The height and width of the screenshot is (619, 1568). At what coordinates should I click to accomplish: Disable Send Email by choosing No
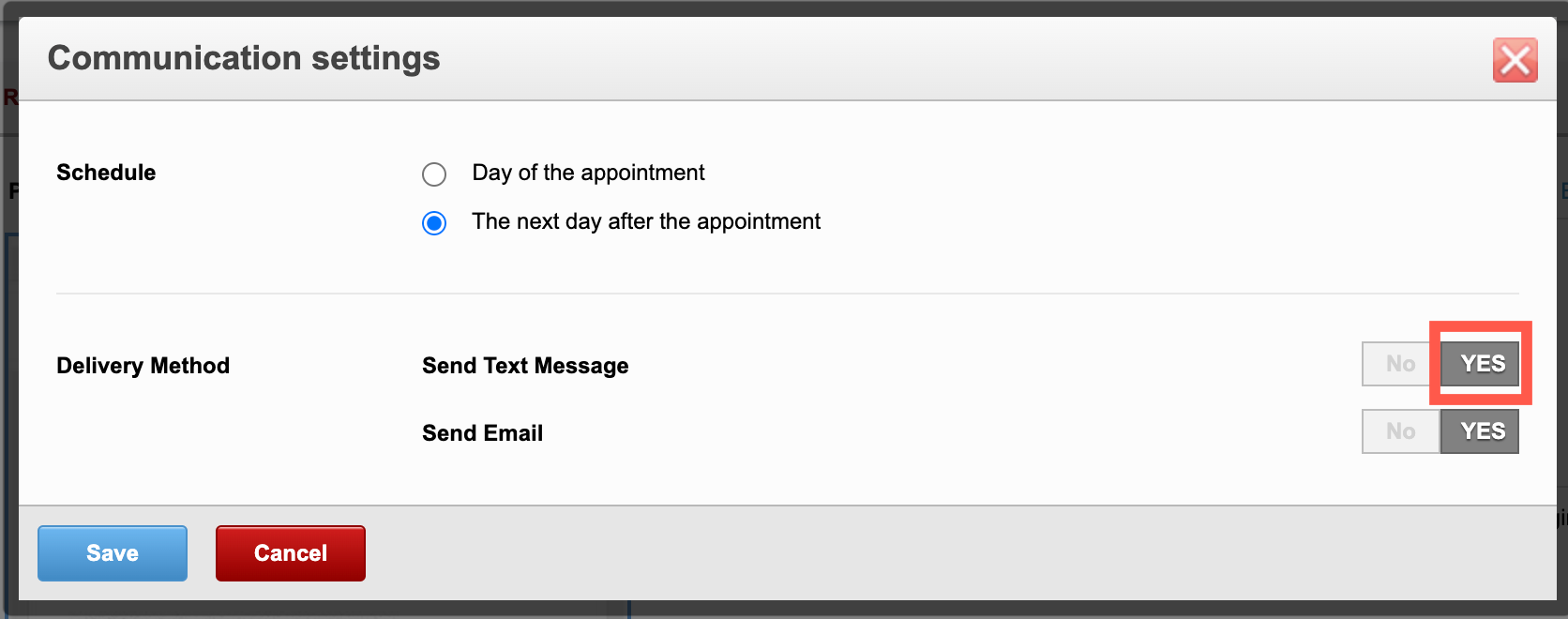tap(1400, 431)
